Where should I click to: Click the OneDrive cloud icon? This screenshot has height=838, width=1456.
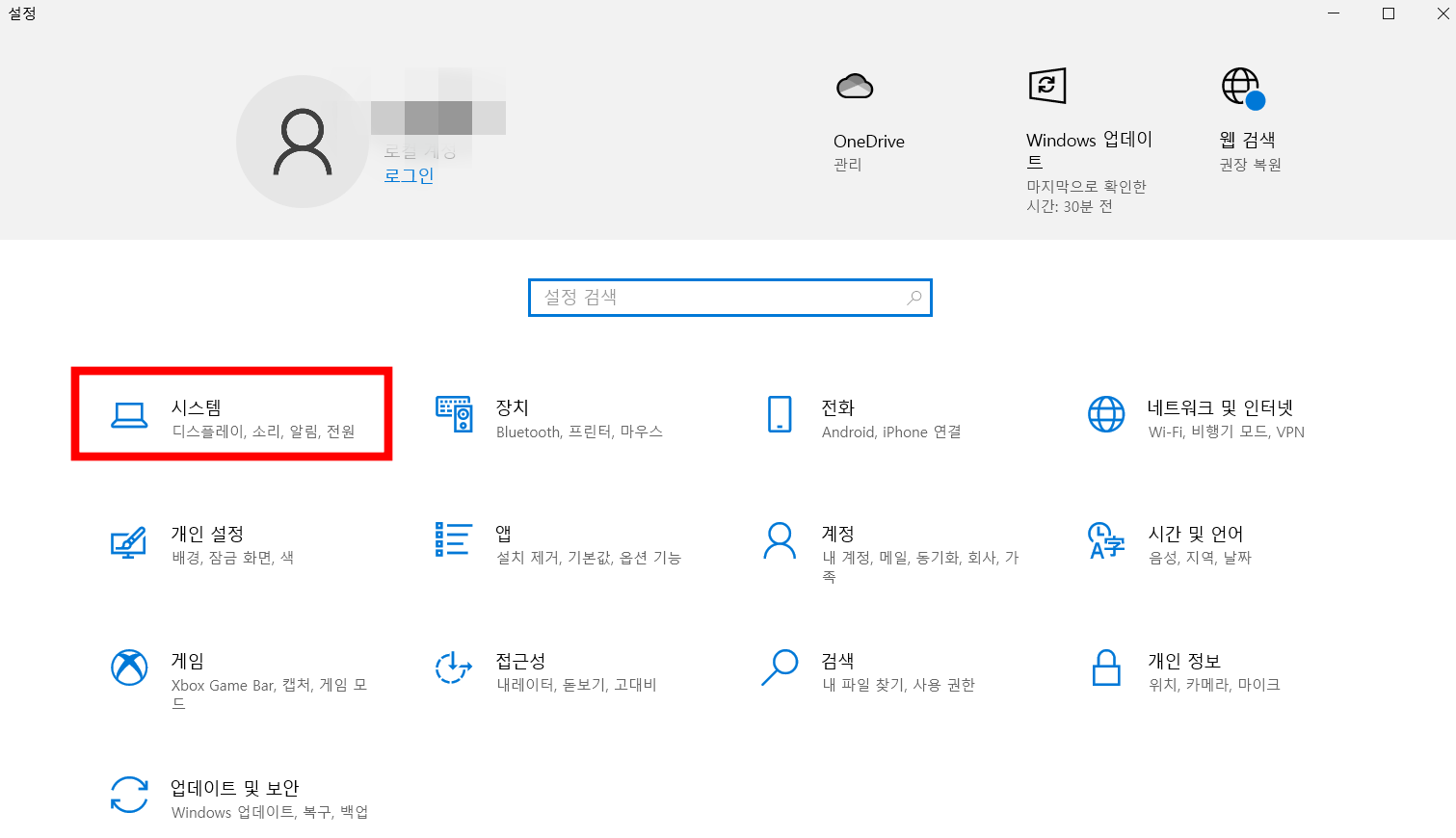tap(855, 87)
